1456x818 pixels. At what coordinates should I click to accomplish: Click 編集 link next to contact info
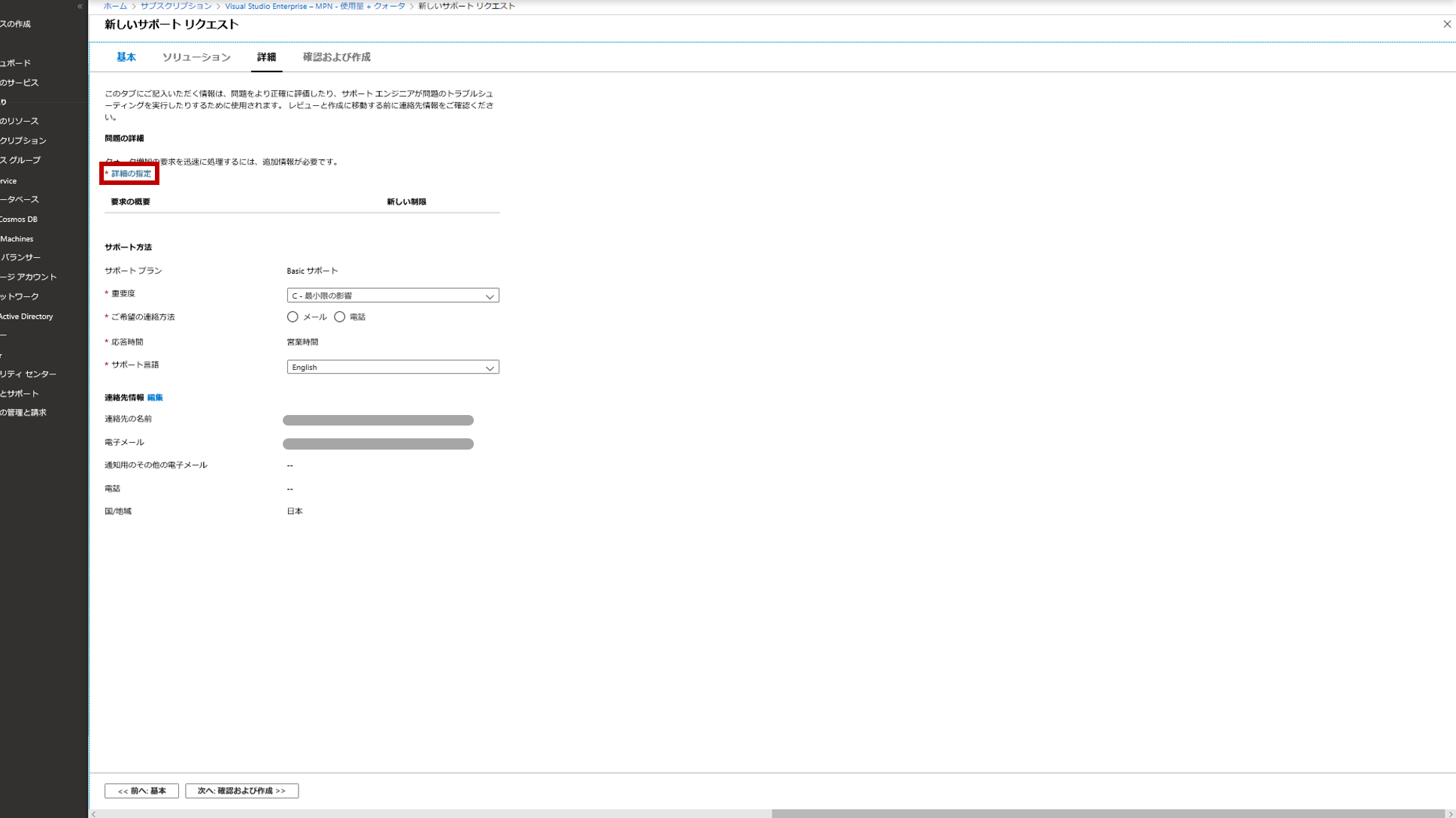point(155,398)
